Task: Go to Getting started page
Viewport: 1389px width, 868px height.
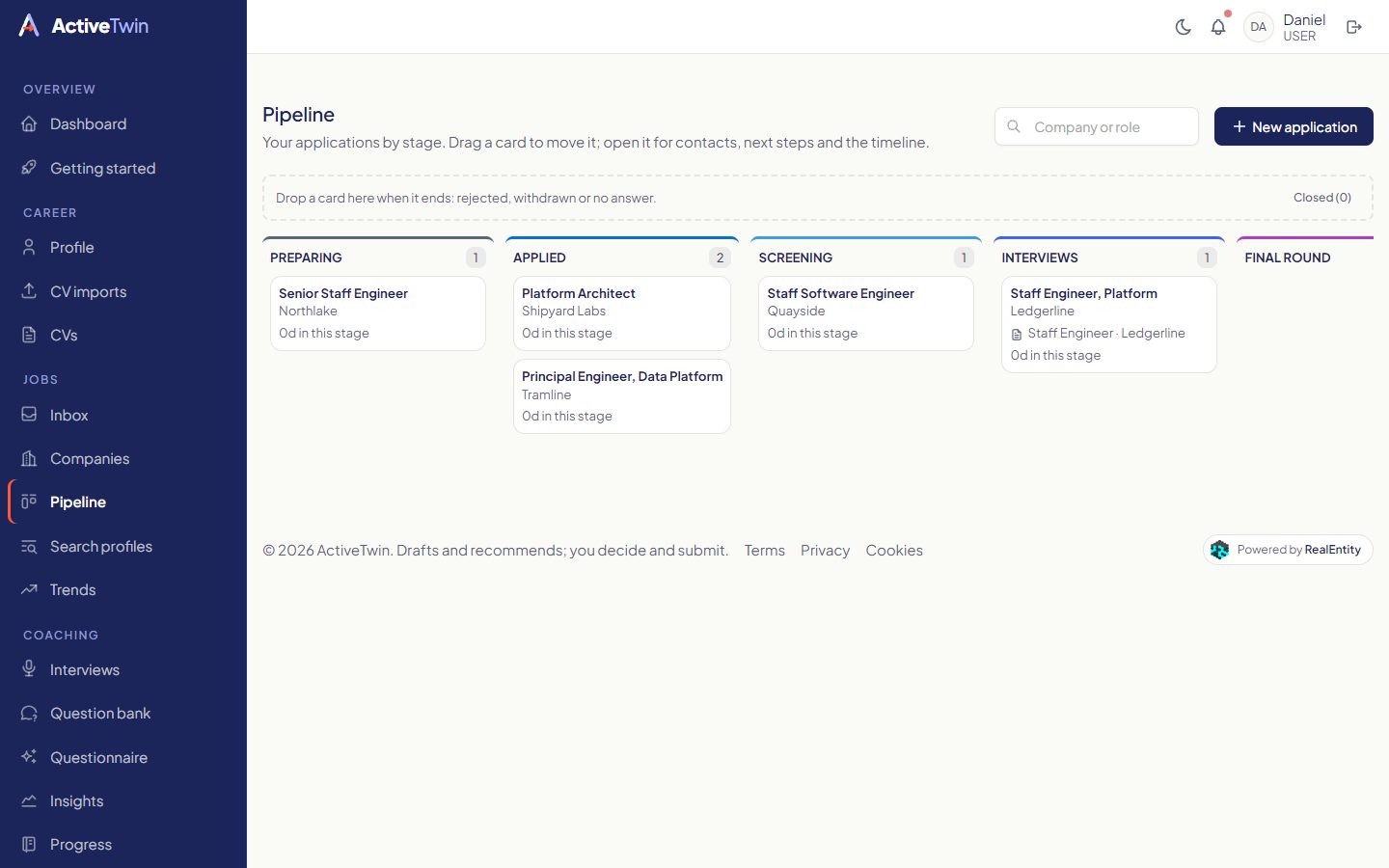Action: (x=123, y=168)
